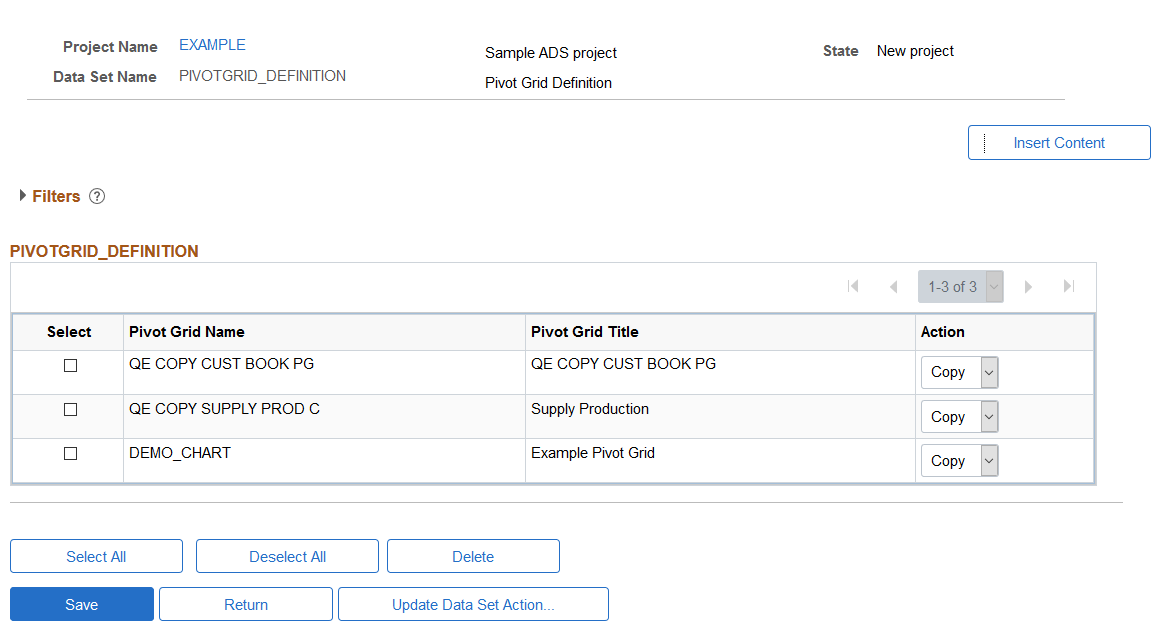Viewport: 1172px width, 628px height.
Task: Go to first page of grid results
Action: (x=853, y=286)
